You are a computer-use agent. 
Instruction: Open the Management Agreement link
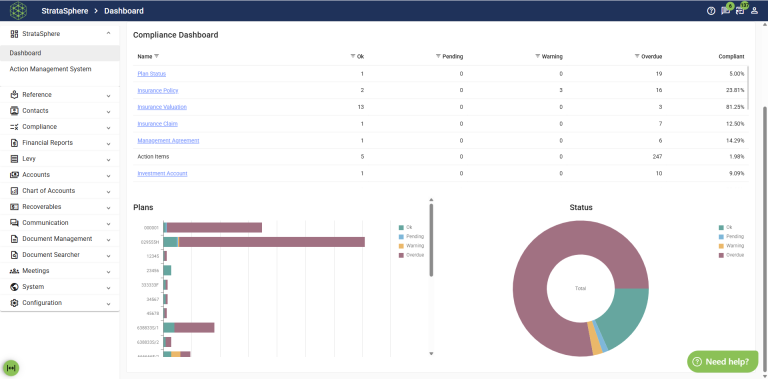(x=168, y=141)
